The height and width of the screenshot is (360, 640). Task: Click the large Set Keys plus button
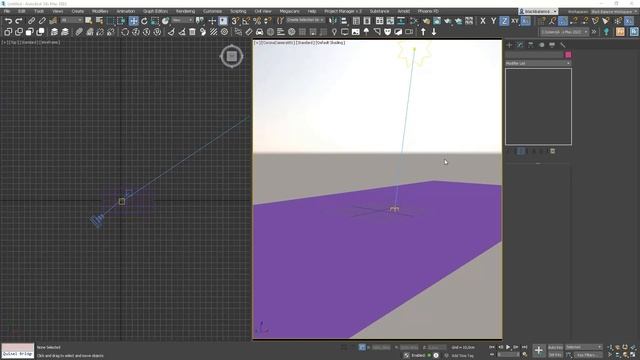[x=538, y=350]
